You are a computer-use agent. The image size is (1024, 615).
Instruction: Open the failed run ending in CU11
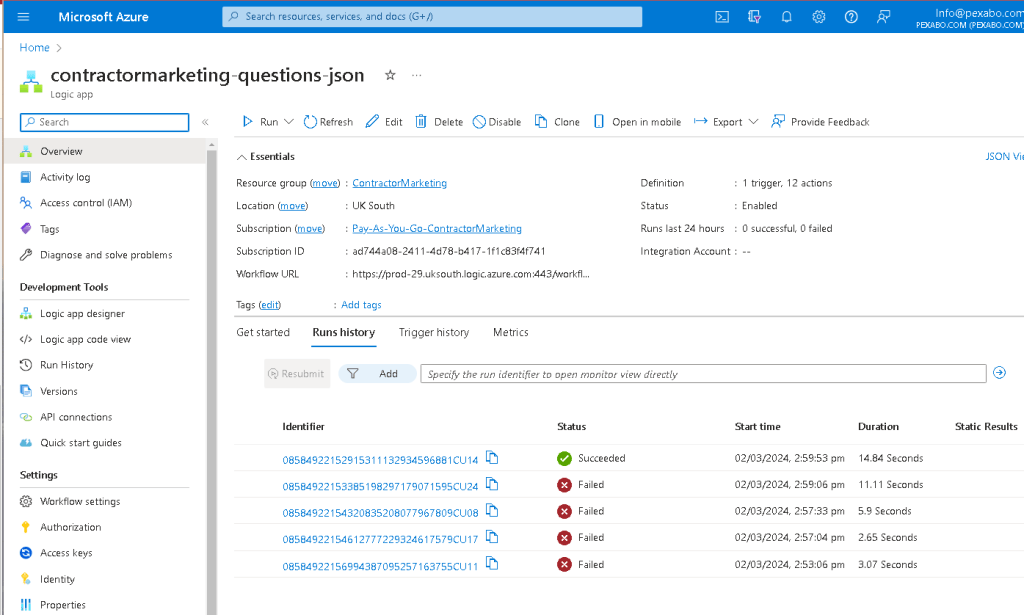pos(380,567)
